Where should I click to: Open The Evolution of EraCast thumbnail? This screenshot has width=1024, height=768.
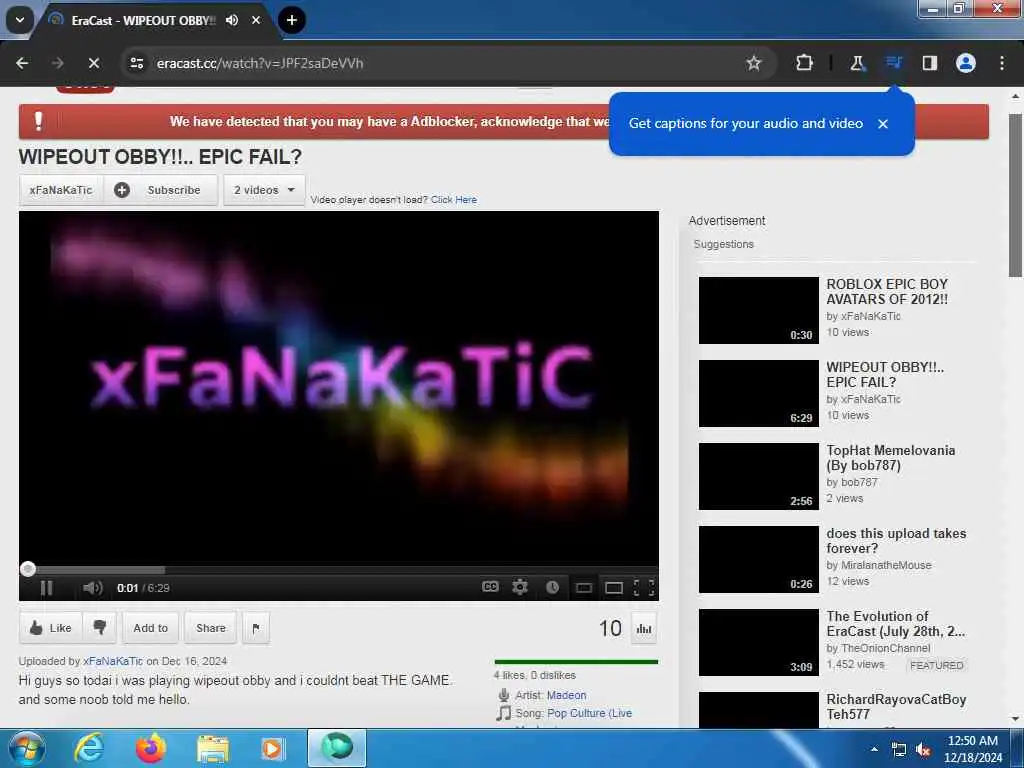(x=758, y=642)
